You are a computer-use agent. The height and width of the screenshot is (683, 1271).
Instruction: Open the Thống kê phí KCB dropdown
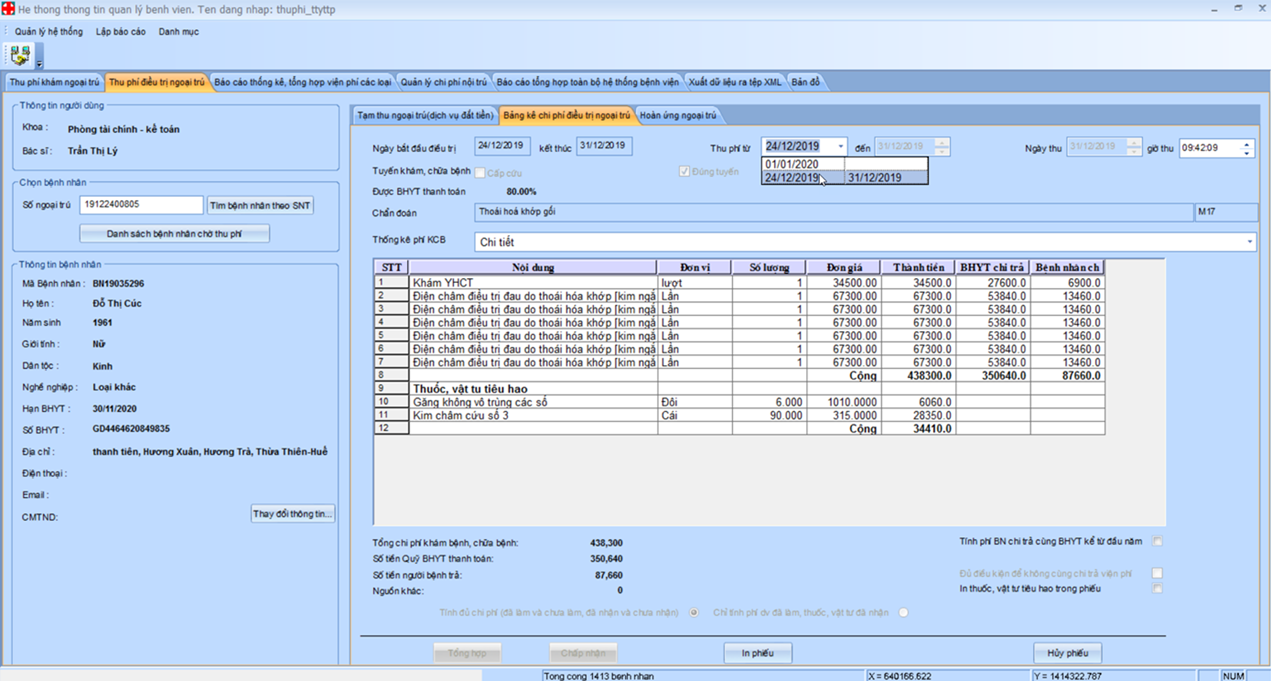pos(1249,242)
